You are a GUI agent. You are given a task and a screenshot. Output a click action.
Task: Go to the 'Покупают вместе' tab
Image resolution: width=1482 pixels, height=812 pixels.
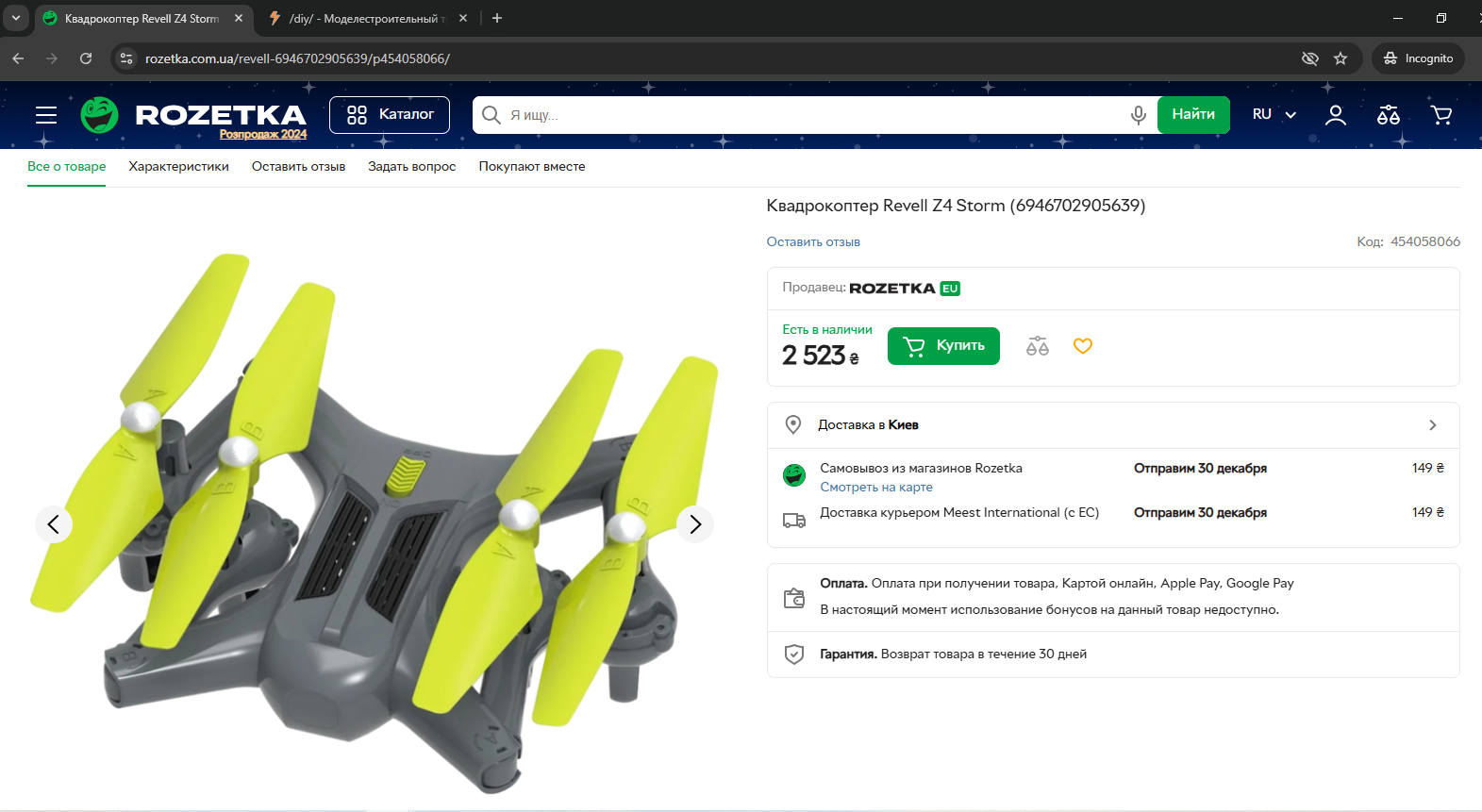(x=532, y=167)
